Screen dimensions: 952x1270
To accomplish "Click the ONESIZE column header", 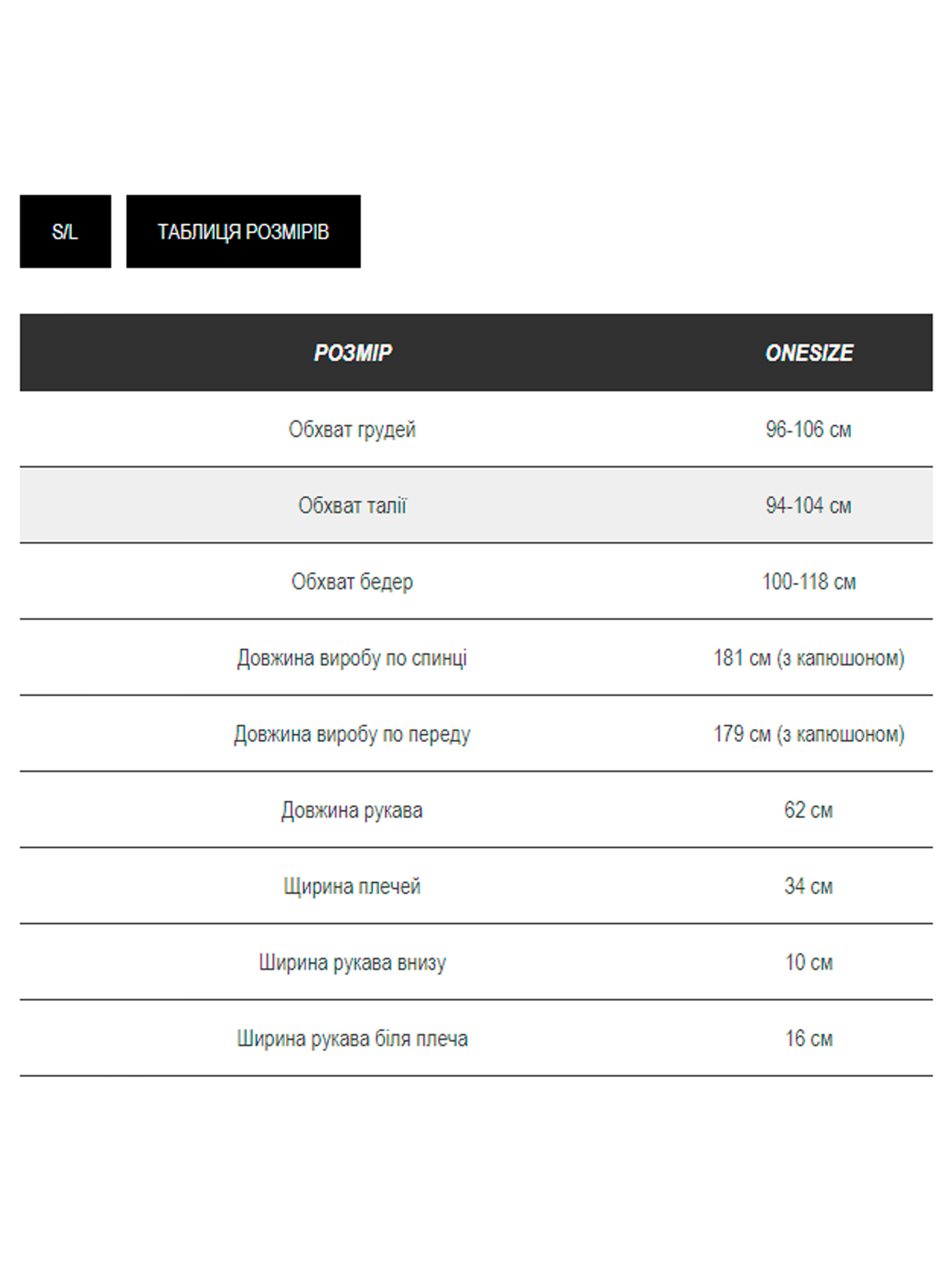I will click(809, 352).
